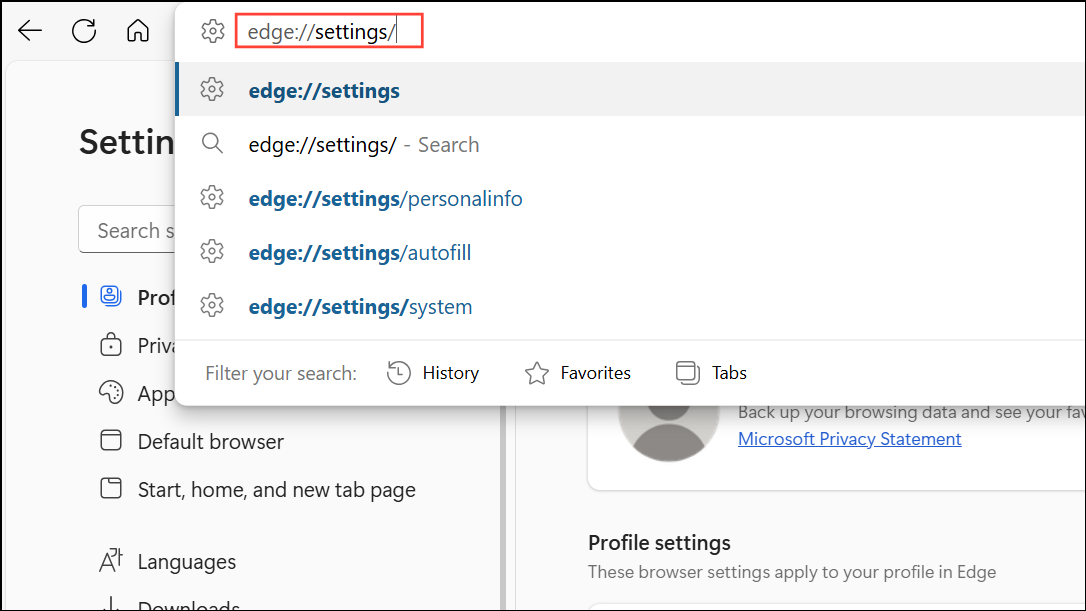The height and width of the screenshot is (611, 1086).
Task: Click the Search settings box
Action: point(127,229)
